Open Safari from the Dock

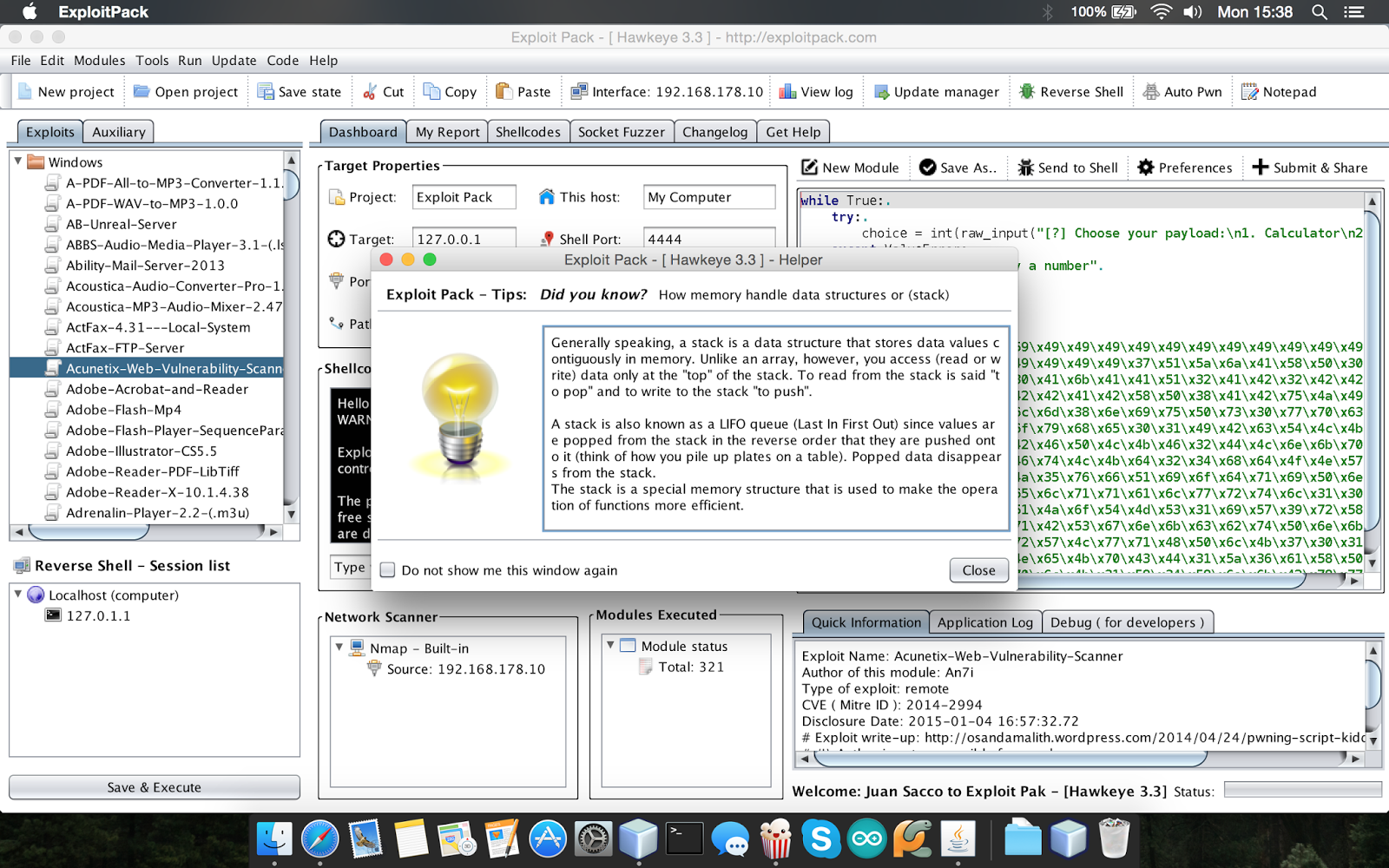(x=320, y=838)
